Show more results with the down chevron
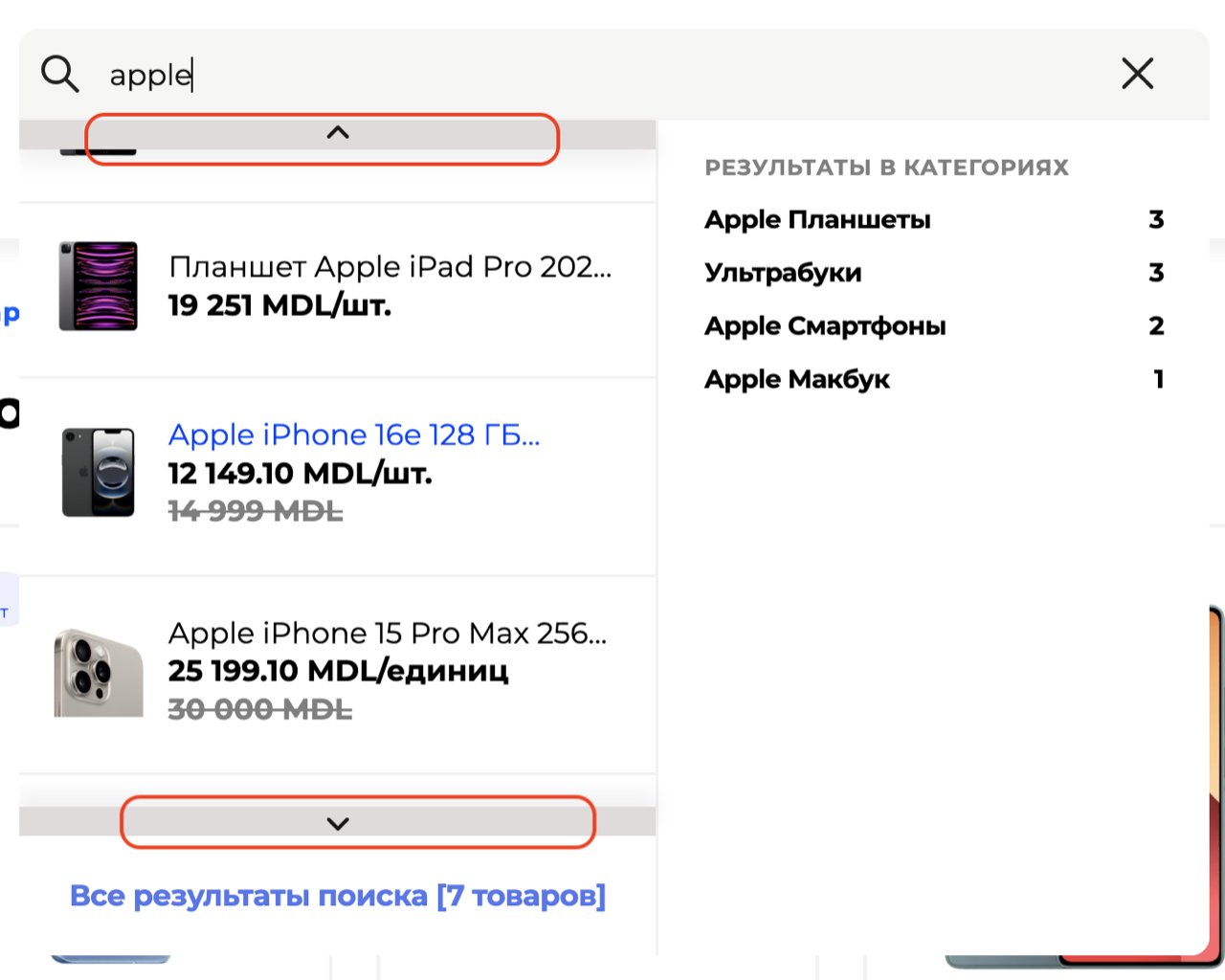 pyautogui.click(x=338, y=822)
